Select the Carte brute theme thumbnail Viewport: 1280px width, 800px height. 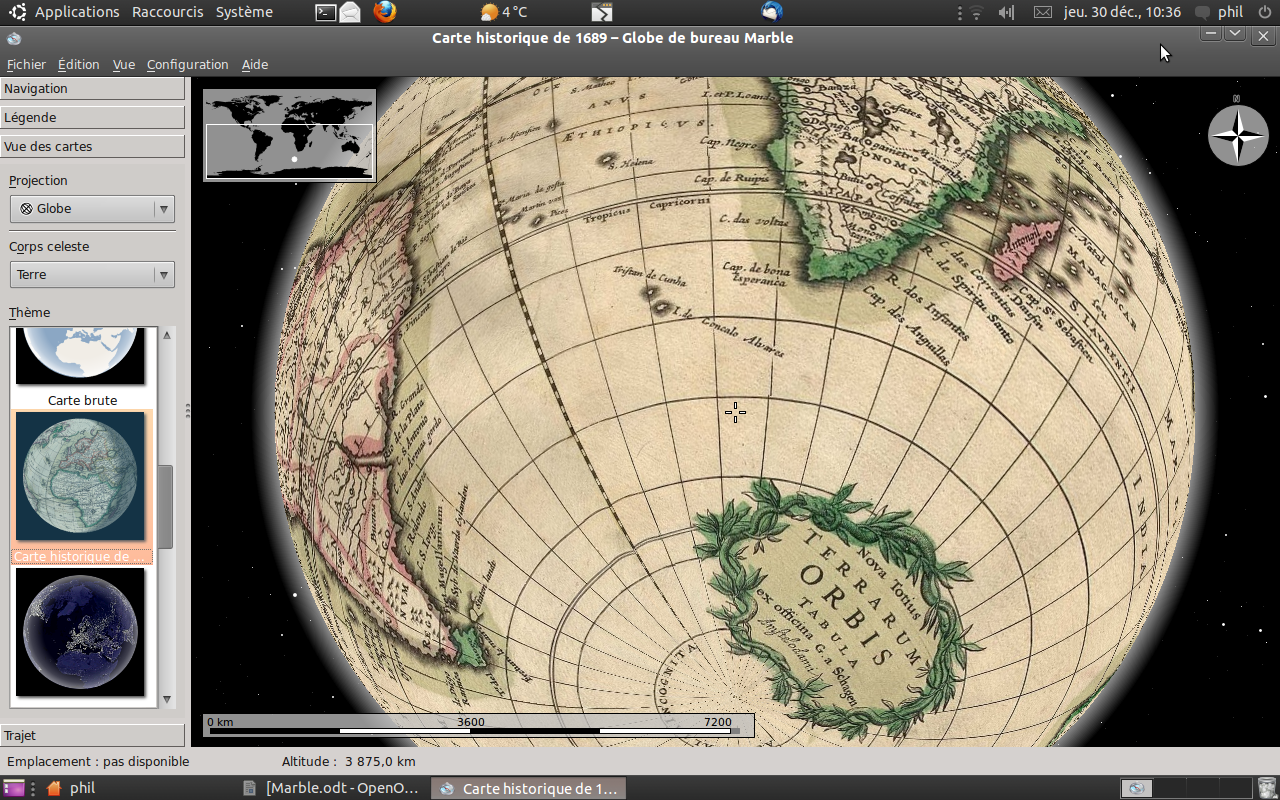tap(81, 355)
